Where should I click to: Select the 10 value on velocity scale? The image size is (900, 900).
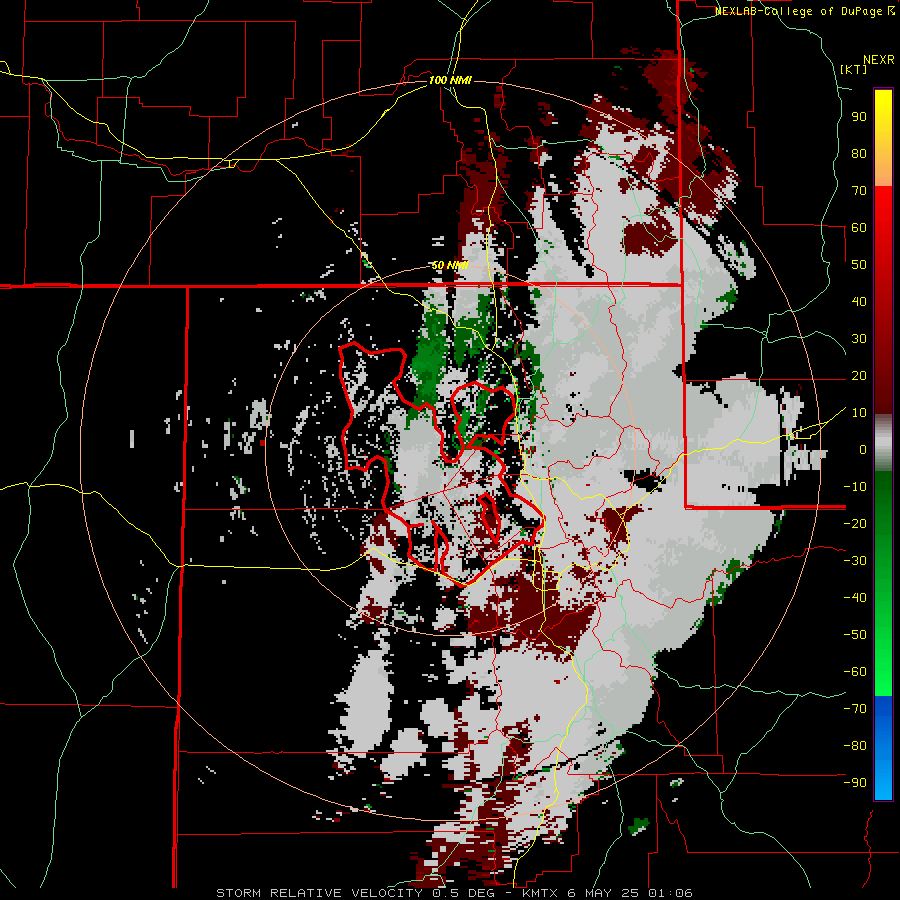pos(859,413)
